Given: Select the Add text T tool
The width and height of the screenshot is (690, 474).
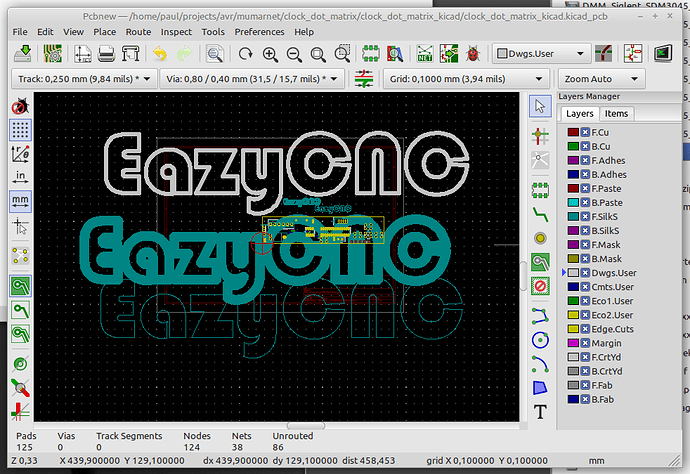Looking at the screenshot, I should [x=540, y=412].
